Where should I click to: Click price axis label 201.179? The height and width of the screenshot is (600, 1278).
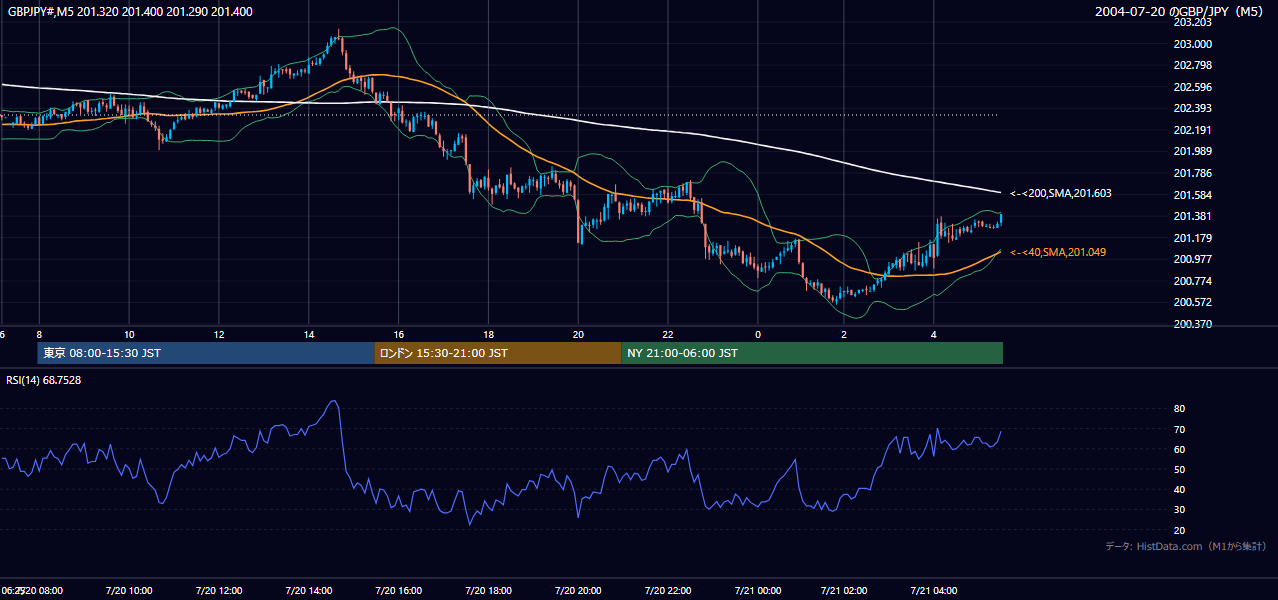pos(1193,238)
